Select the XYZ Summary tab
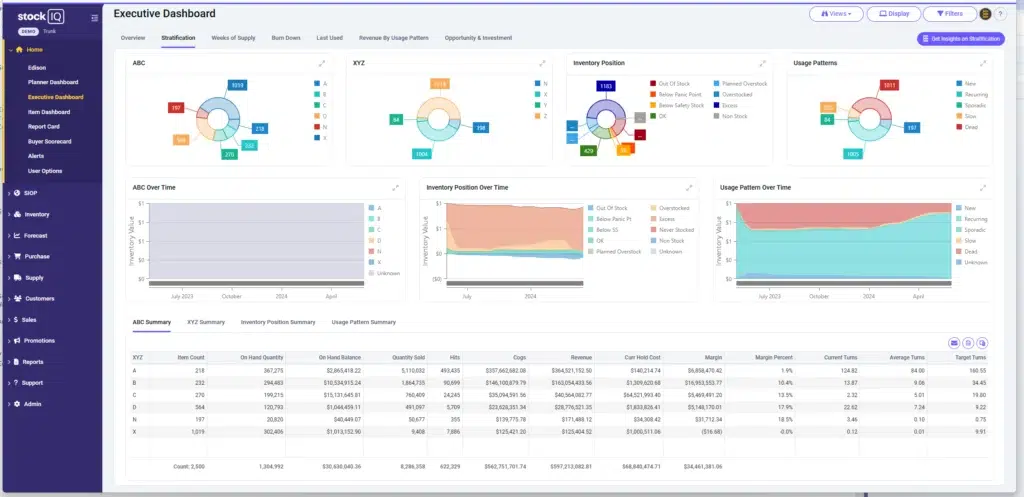Image resolution: width=1024 pixels, height=497 pixels. tap(206, 322)
